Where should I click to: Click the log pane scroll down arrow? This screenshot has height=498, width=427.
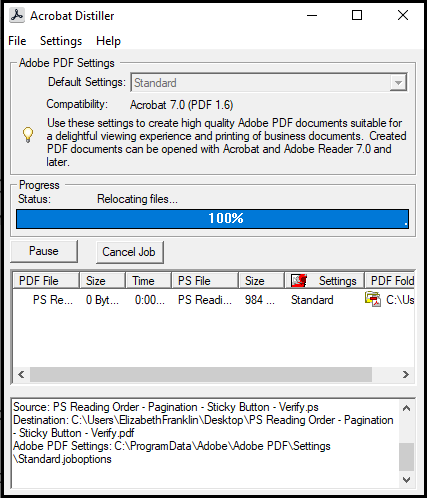[406, 480]
